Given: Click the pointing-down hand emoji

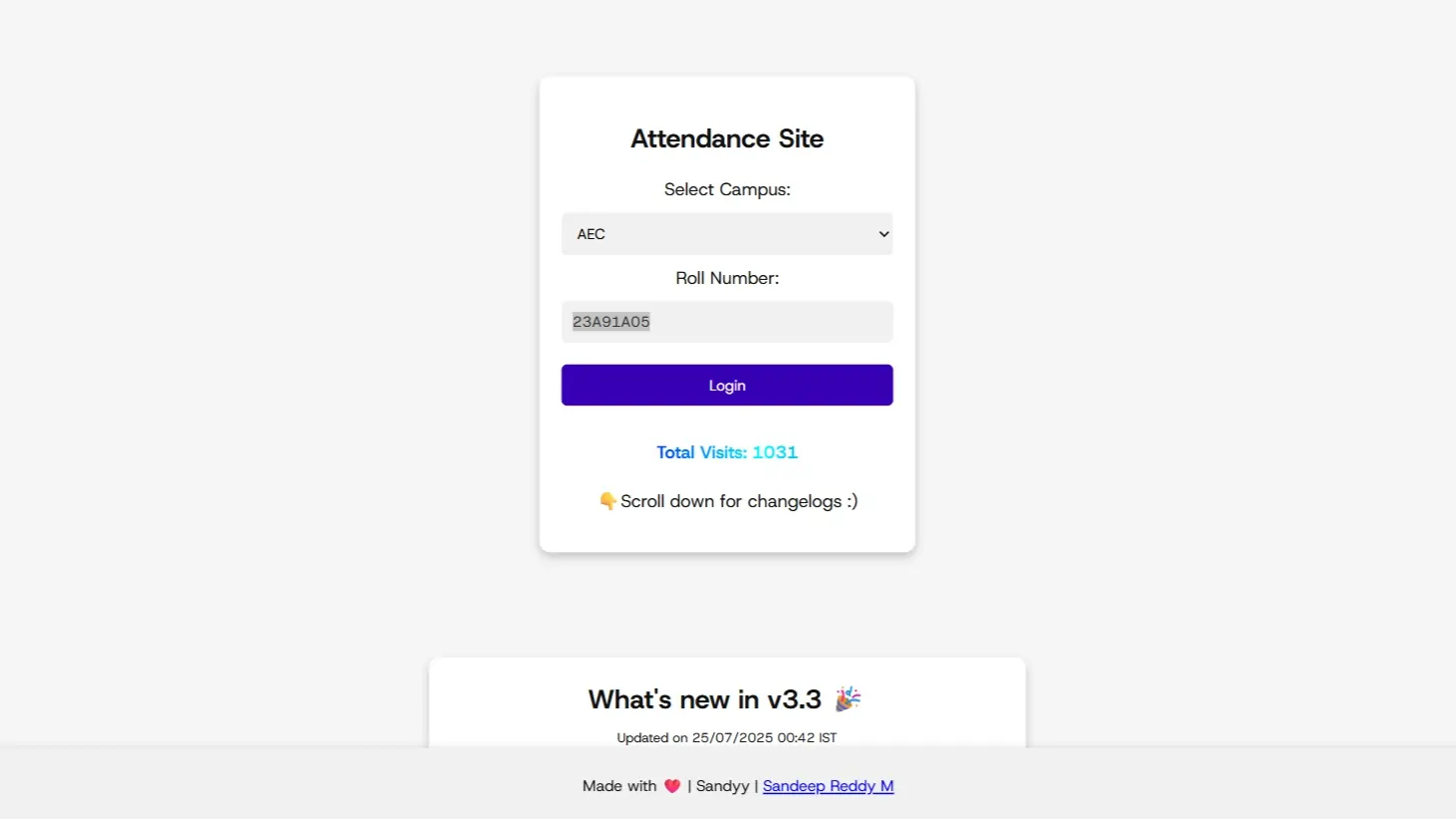Looking at the screenshot, I should (607, 501).
